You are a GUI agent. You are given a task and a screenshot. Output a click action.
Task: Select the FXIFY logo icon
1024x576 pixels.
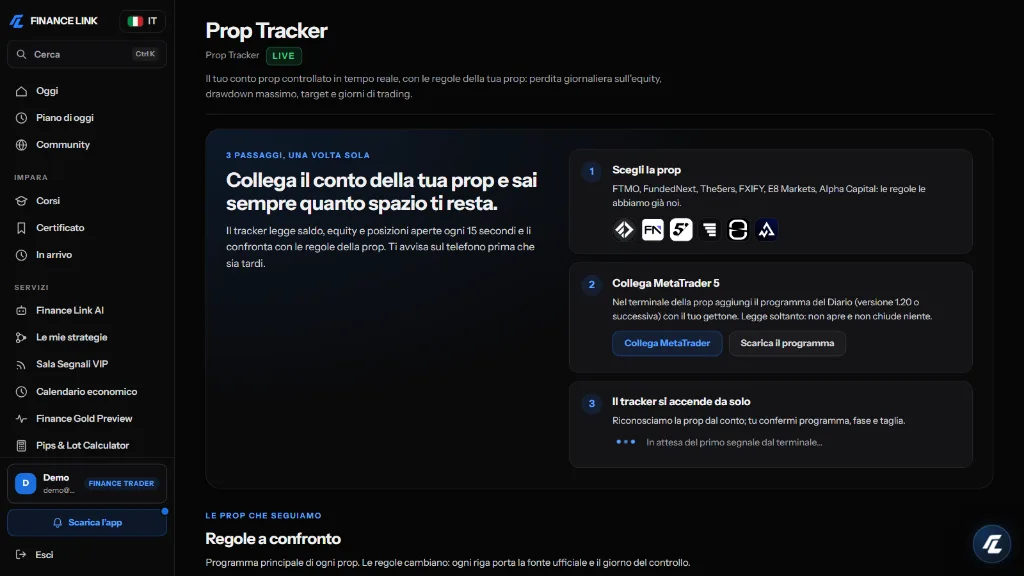click(x=709, y=230)
